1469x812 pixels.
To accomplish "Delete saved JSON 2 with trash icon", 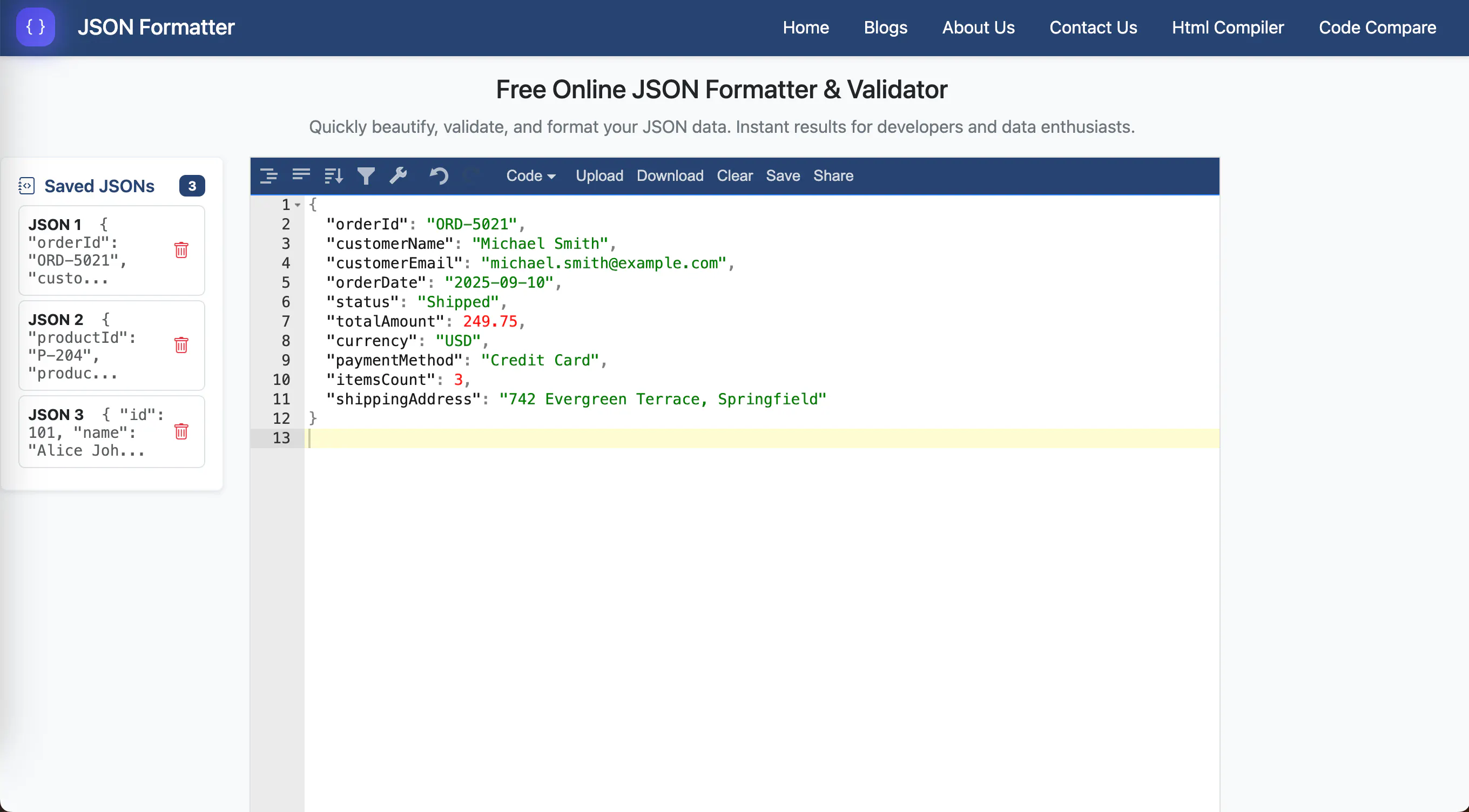I will 181,345.
